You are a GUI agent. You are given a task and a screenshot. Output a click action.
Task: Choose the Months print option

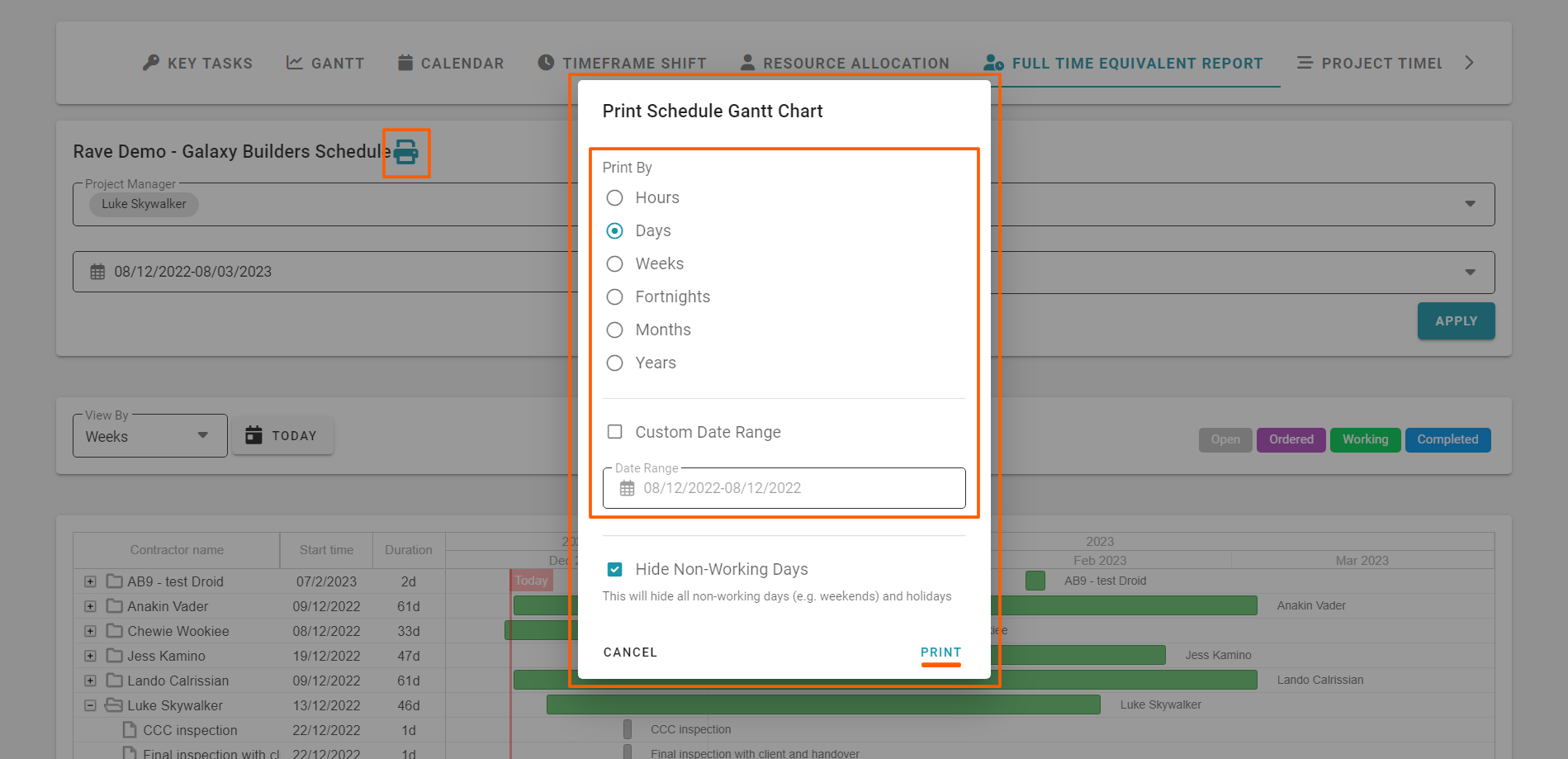pyautogui.click(x=614, y=330)
